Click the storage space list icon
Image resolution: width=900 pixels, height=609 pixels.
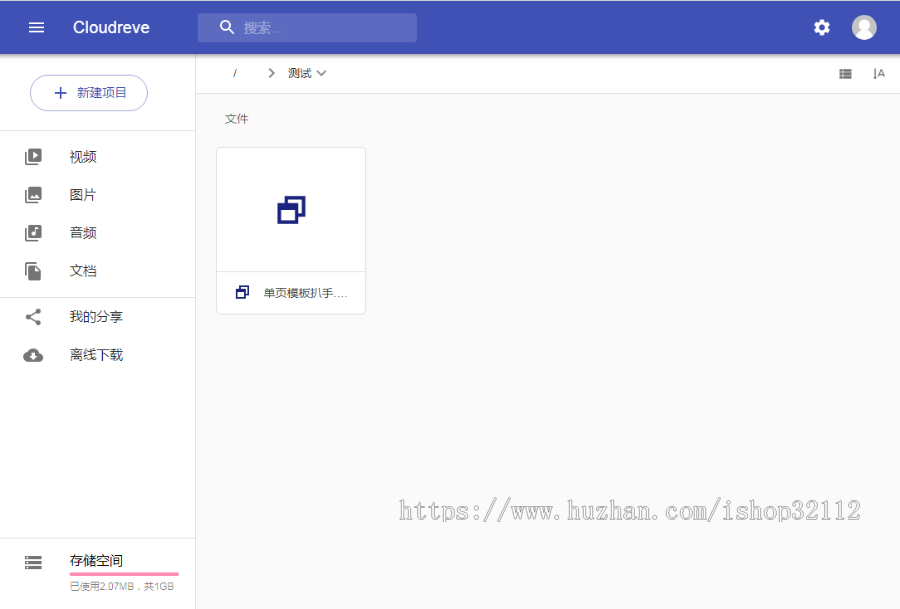click(33, 563)
